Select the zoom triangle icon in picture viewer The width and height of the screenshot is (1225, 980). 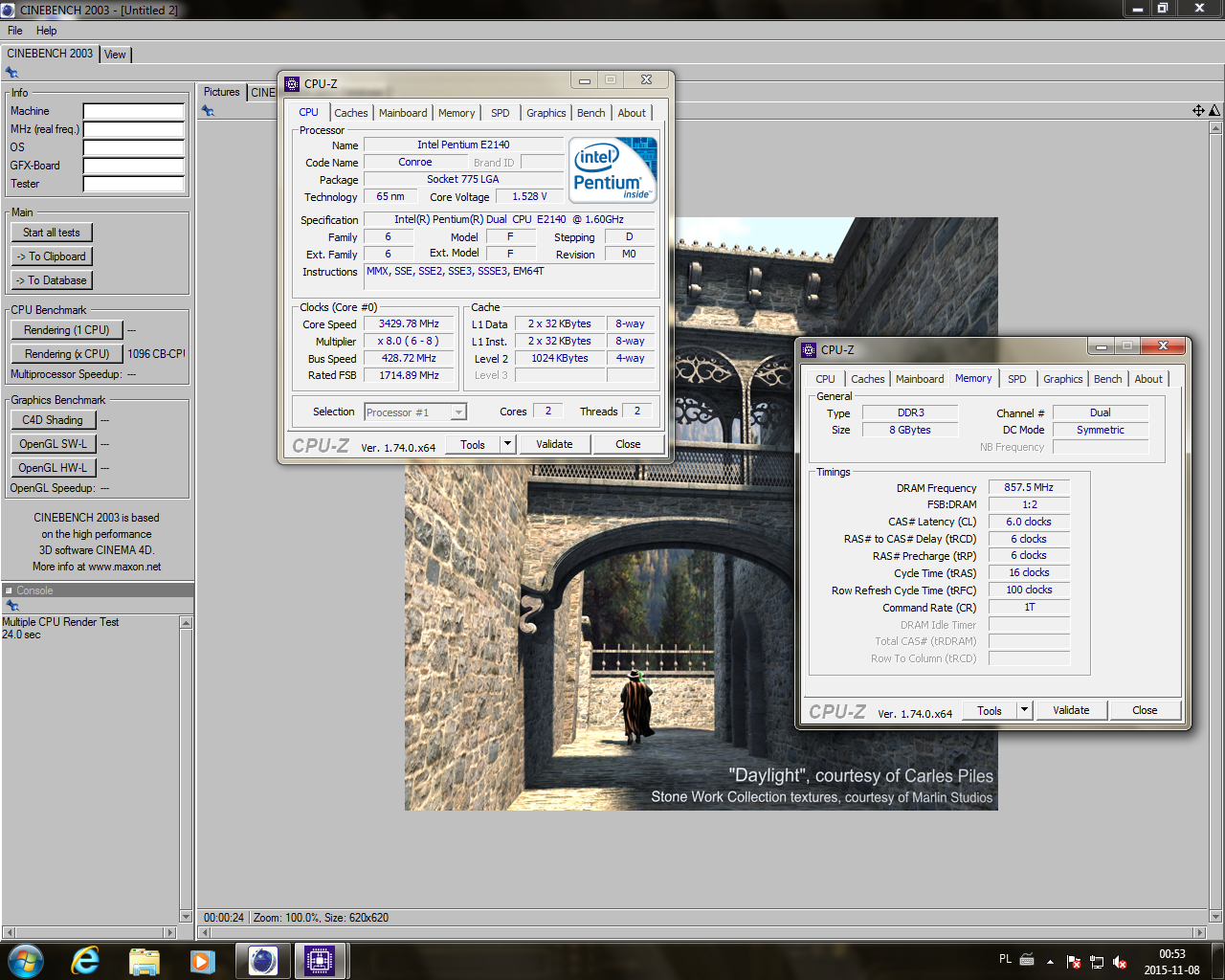[1214, 111]
